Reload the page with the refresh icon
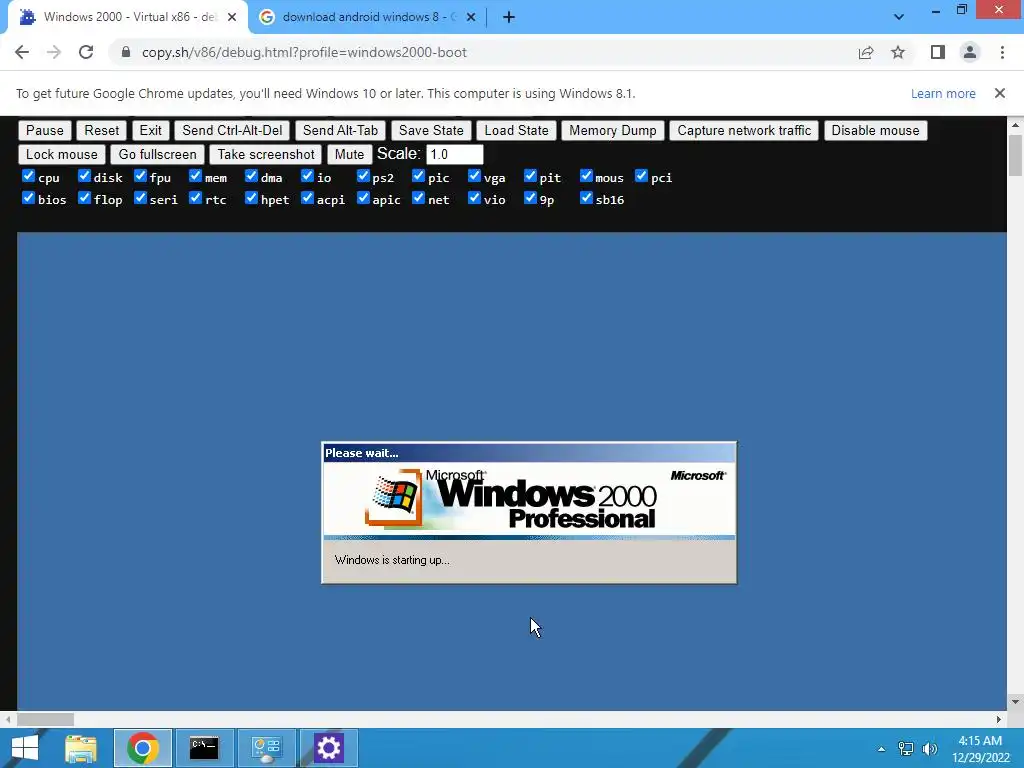 (x=86, y=52)
